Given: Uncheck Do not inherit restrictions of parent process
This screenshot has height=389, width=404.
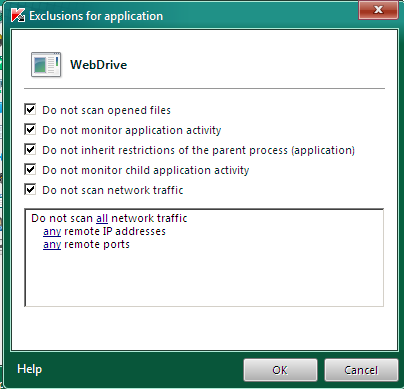Looking at the screenshot, I should click(30, 149).
